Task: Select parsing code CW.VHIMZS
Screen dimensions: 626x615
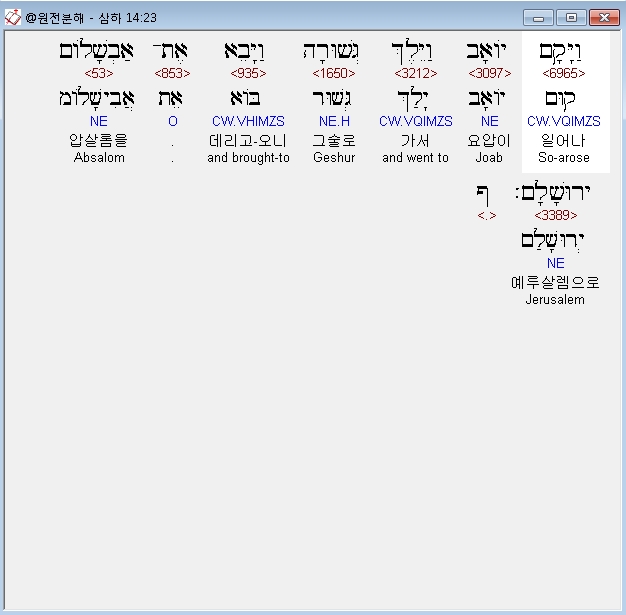Action: [x=248, y=121]
